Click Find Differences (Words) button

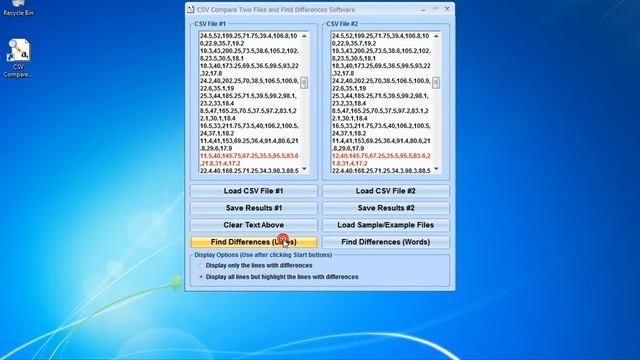(386, 242)
